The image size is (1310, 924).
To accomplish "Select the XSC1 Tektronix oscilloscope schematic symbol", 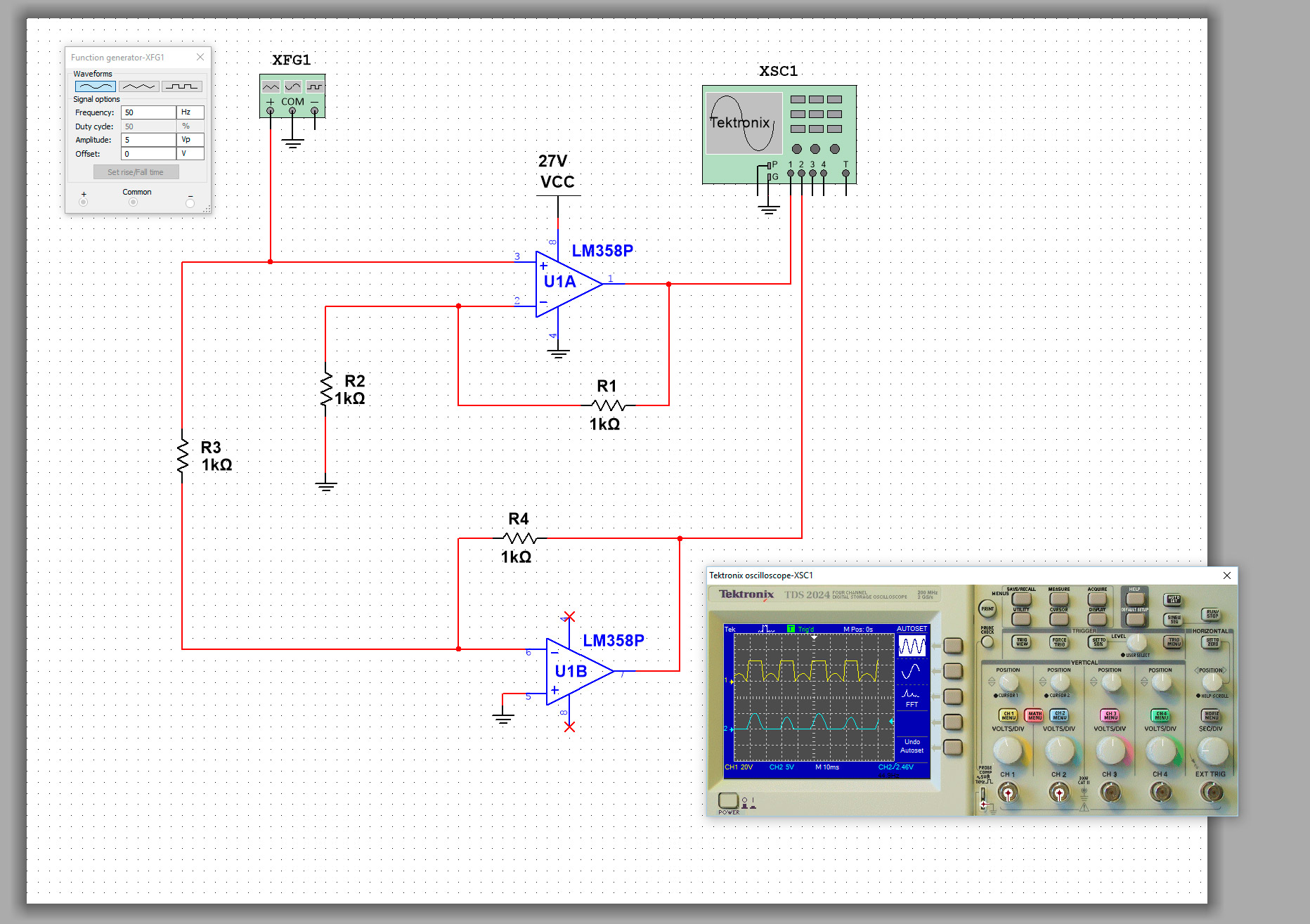I will [779, 134].
